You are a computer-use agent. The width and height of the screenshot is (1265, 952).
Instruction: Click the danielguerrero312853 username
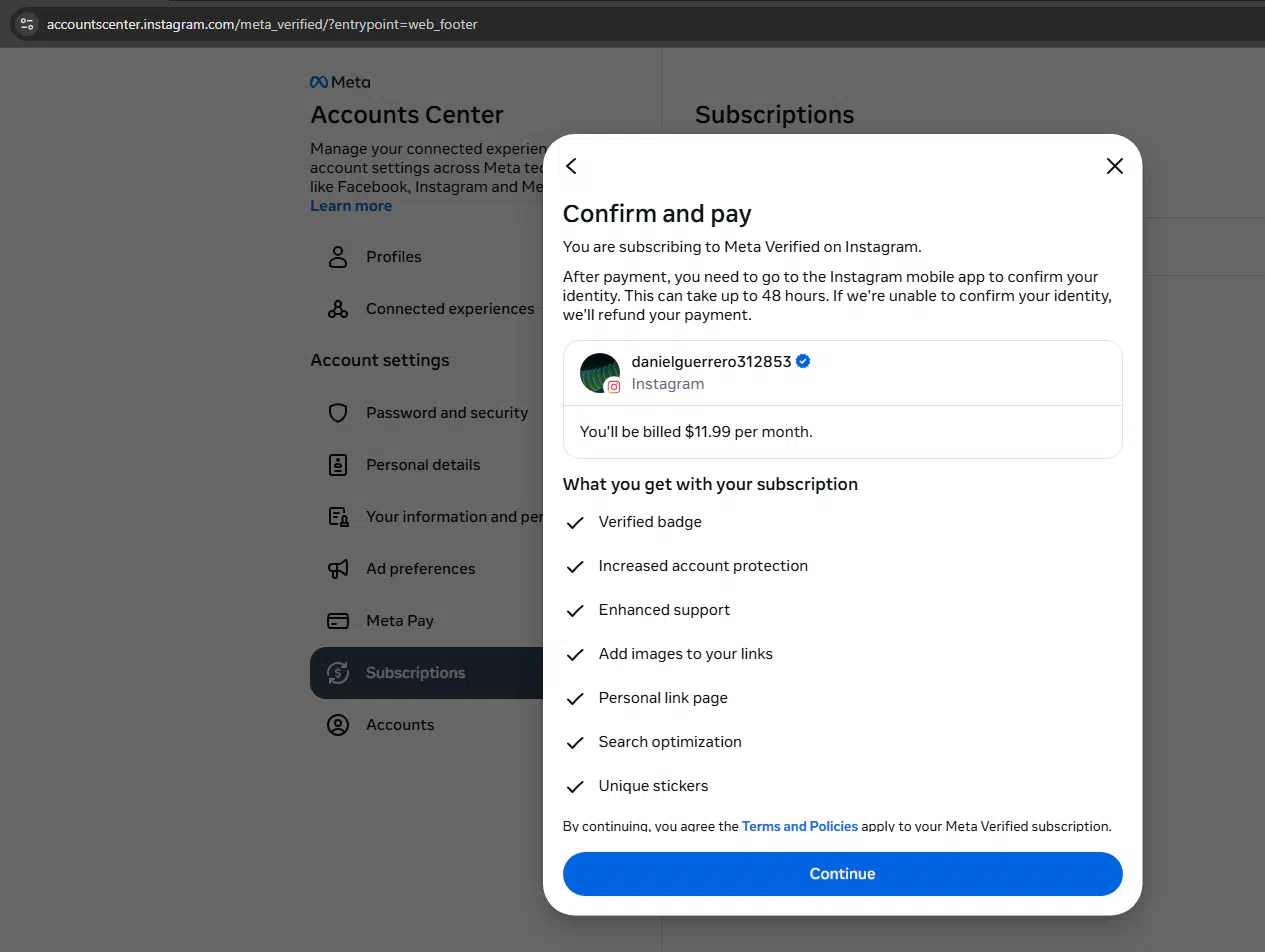[x=711, y=361]
